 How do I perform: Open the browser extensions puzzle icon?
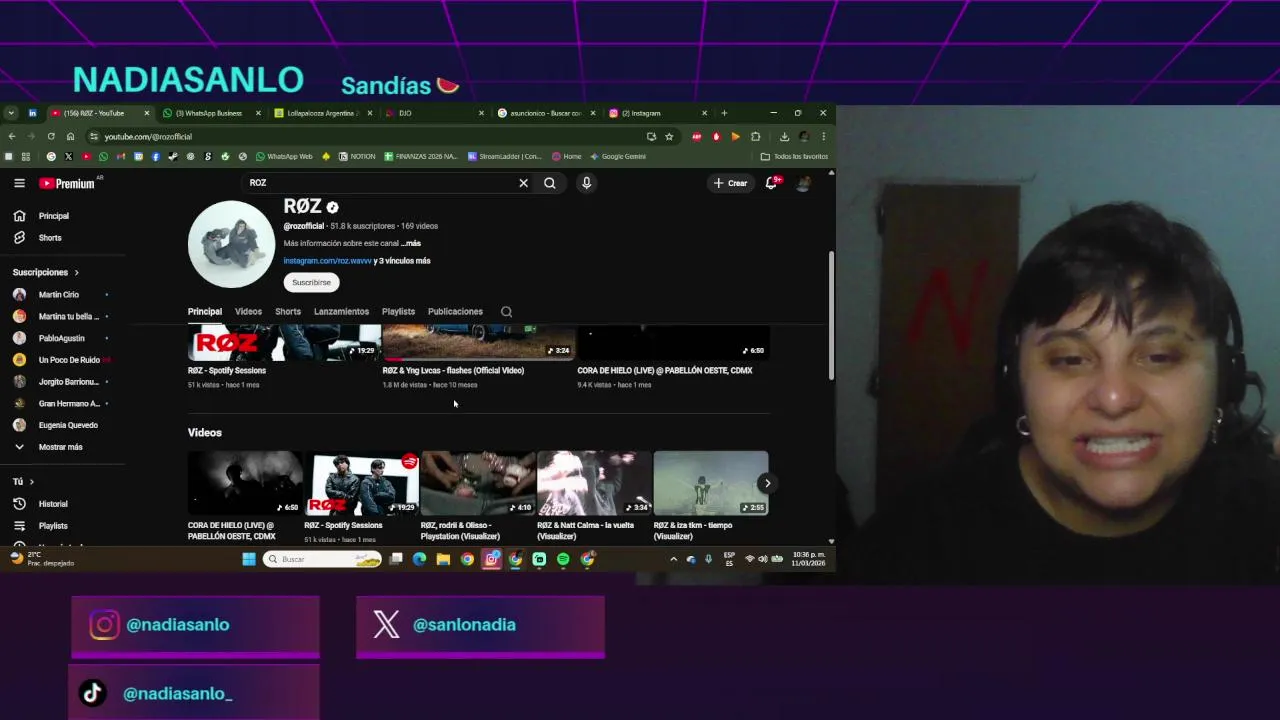pyautogui.click(x=756, y=137)
